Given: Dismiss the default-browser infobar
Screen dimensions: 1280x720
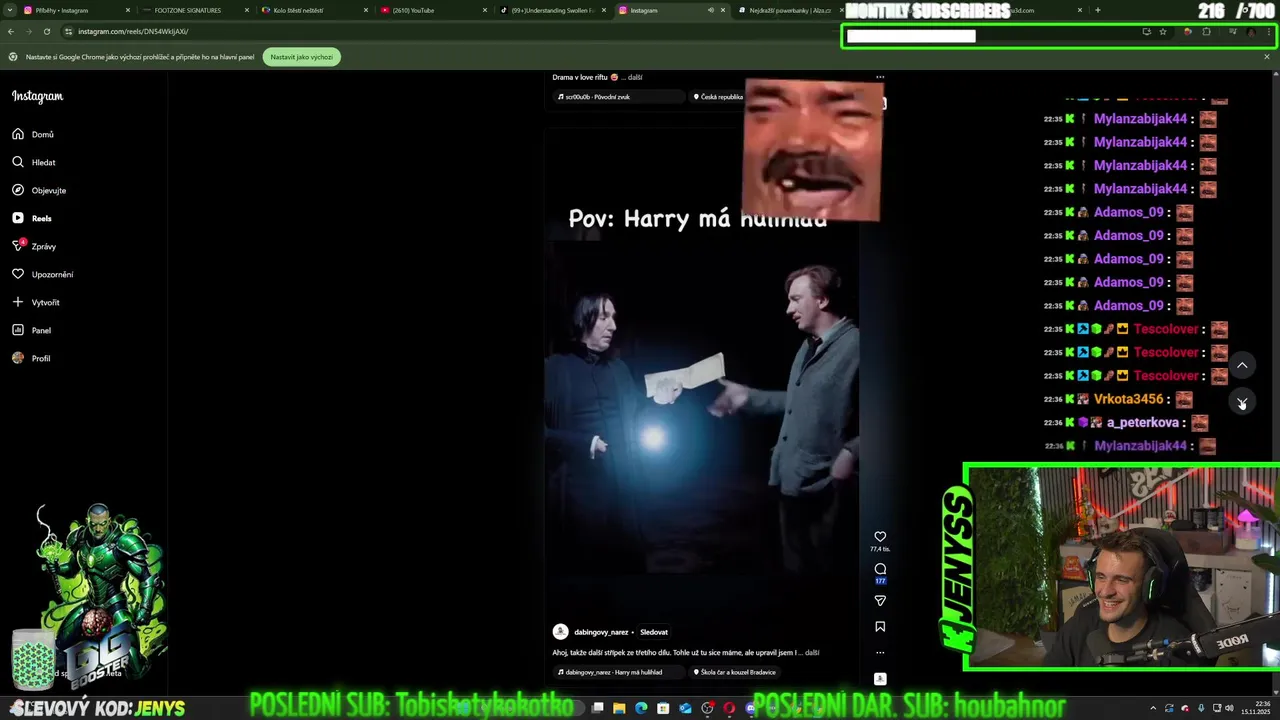Looking at the screenshot, I should tap(1266, 57).
